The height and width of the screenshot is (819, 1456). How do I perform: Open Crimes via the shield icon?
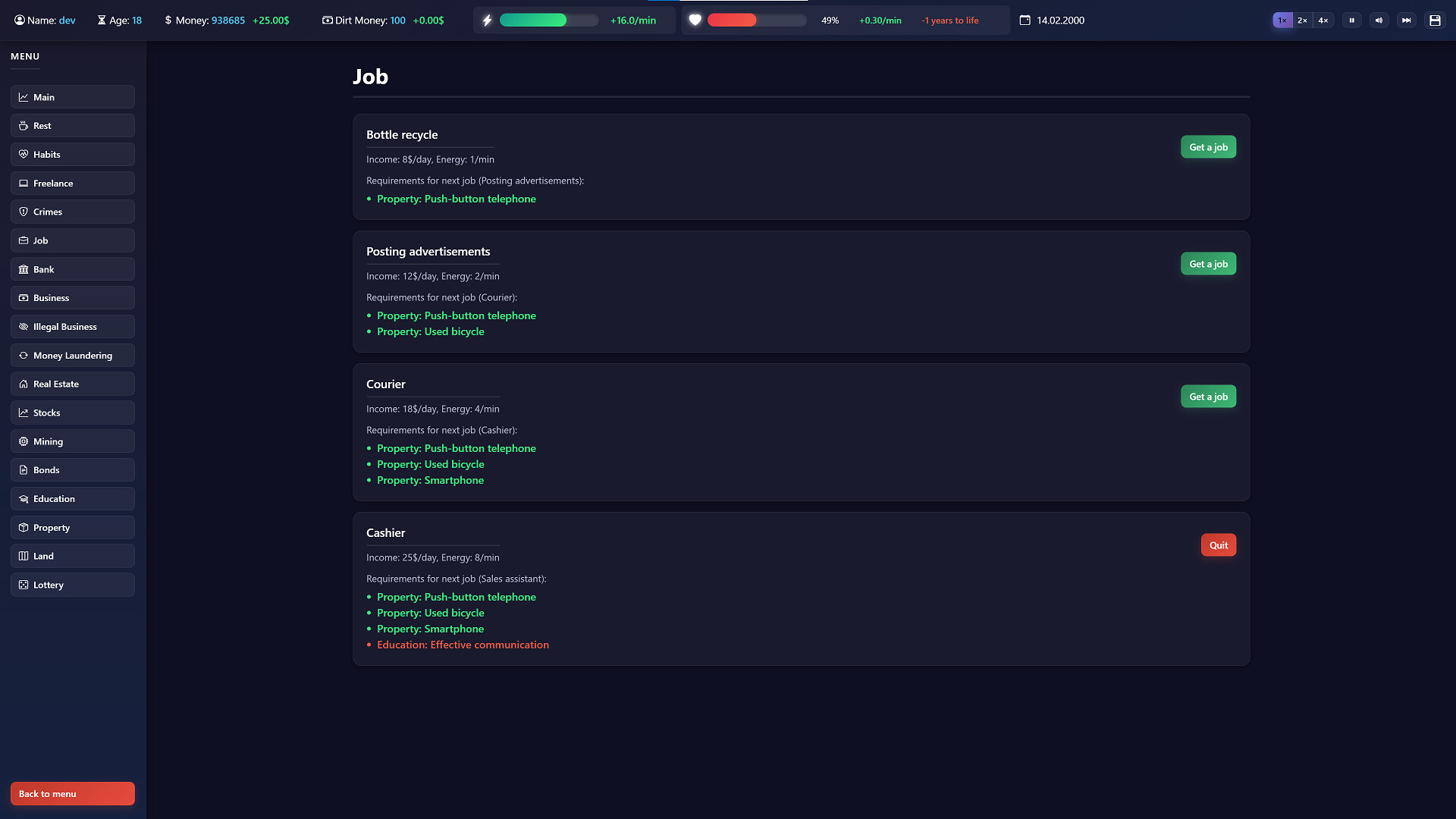pyautogui.click(x=24, y=212)
